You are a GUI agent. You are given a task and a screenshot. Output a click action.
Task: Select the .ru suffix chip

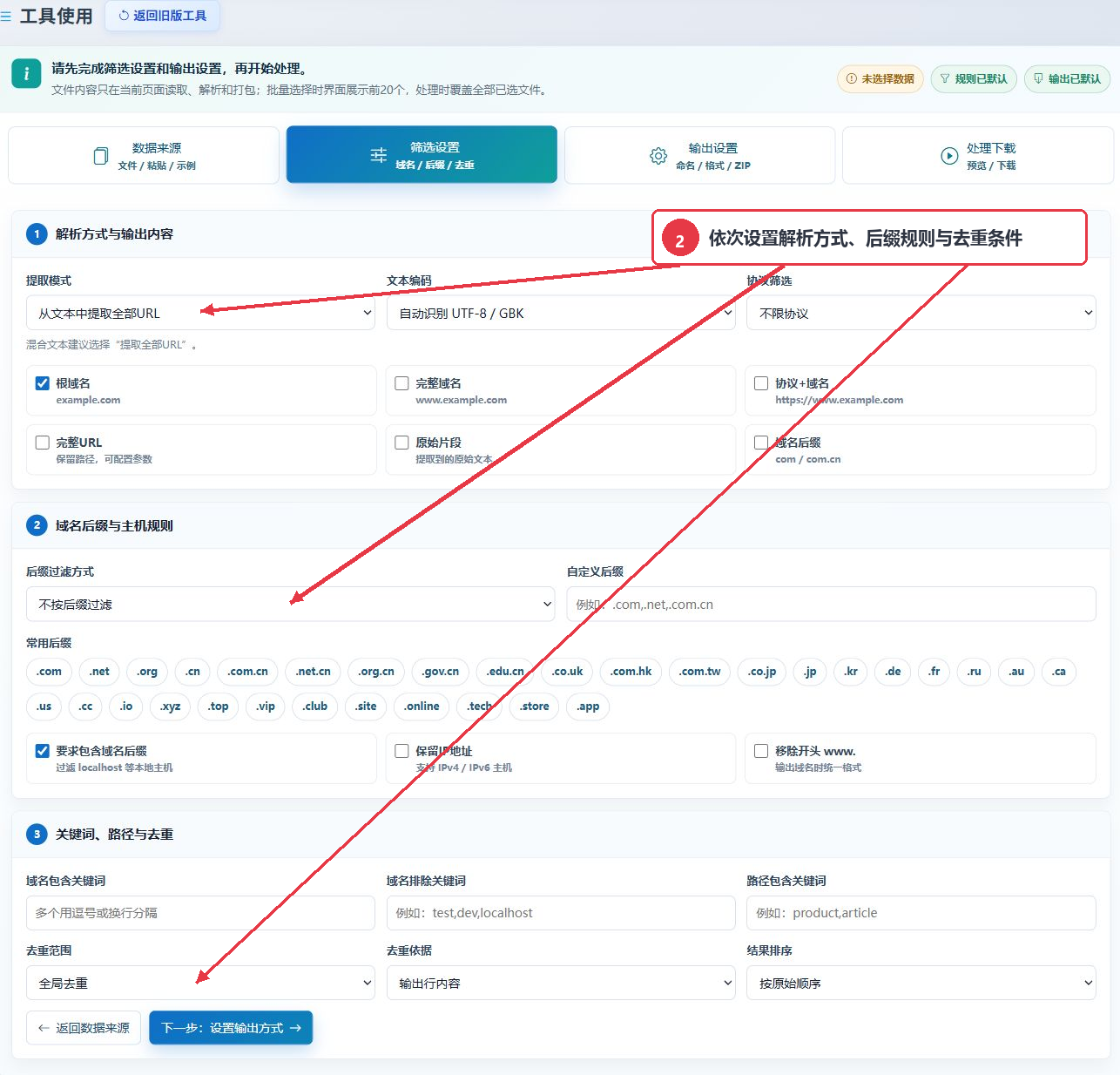tap(974, 672)
